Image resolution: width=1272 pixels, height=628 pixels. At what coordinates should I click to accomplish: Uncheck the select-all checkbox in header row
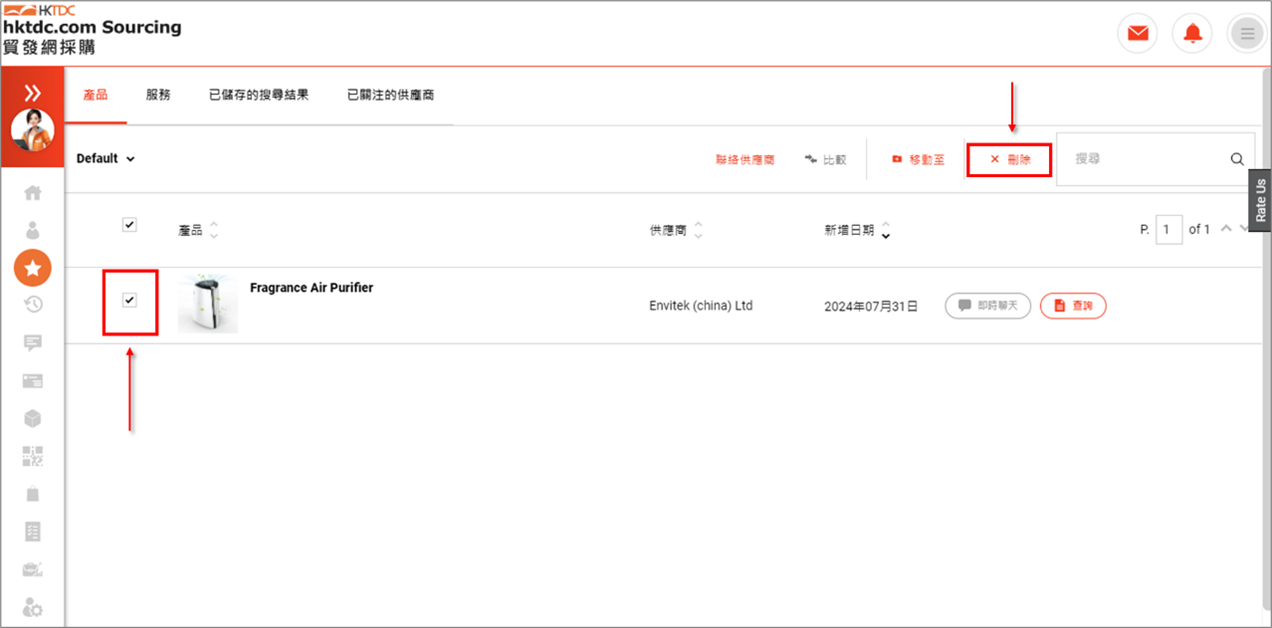click(129, 225)
